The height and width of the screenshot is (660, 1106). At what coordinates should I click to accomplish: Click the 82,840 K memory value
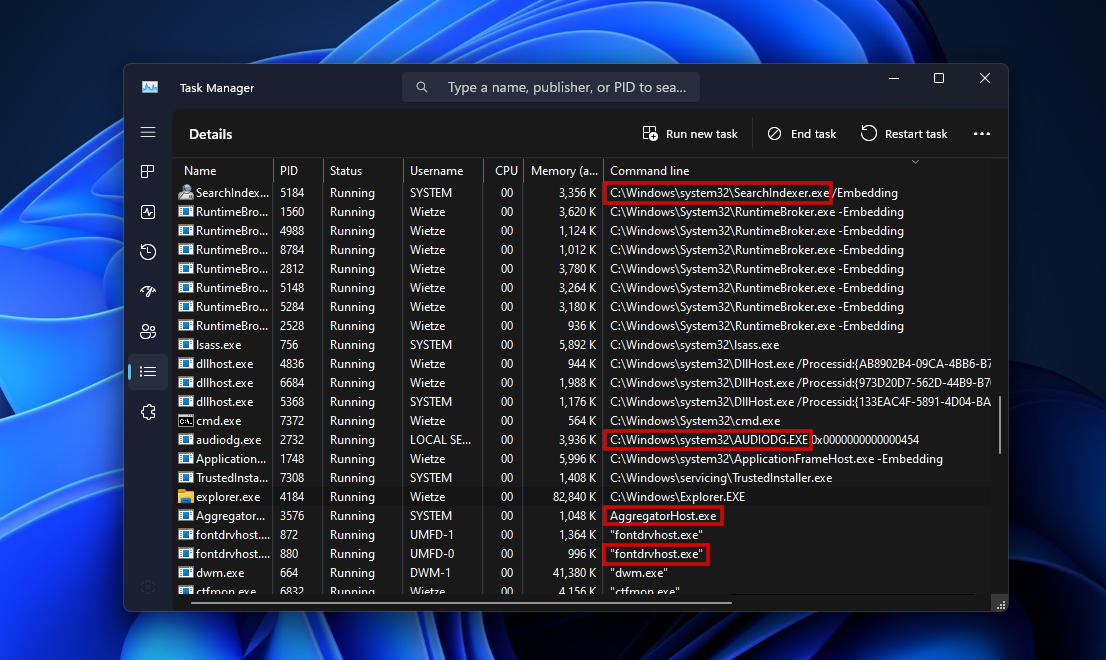[574, 497]
